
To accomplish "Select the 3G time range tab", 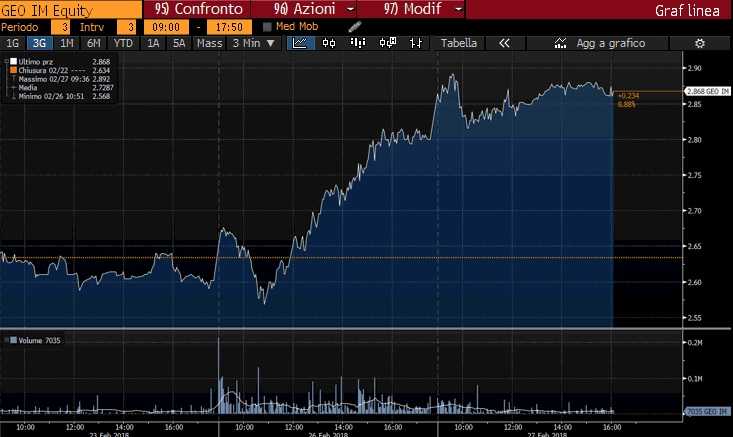I will click(x=39, y=43).
